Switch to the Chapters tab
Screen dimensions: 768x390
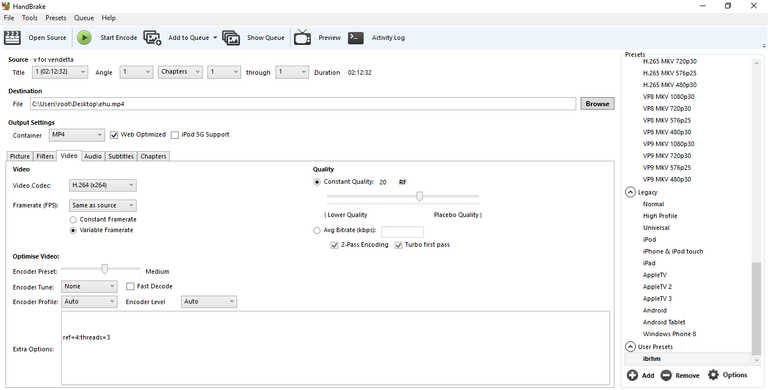tap(153, 156)
